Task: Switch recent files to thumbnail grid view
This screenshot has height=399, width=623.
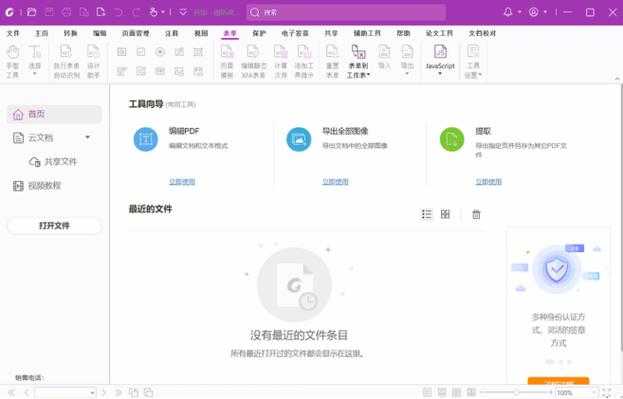Action: click(445, 214)
